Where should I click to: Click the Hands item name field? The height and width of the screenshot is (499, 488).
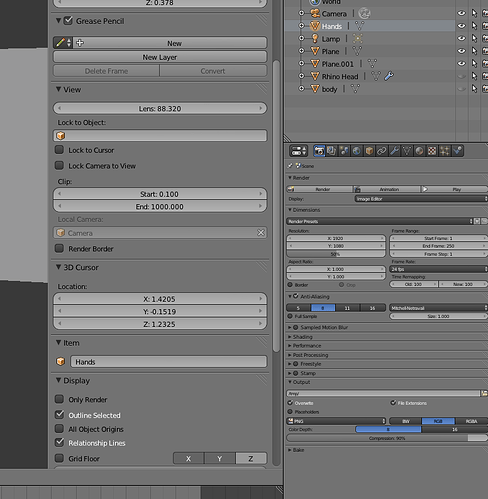point(169,362)
